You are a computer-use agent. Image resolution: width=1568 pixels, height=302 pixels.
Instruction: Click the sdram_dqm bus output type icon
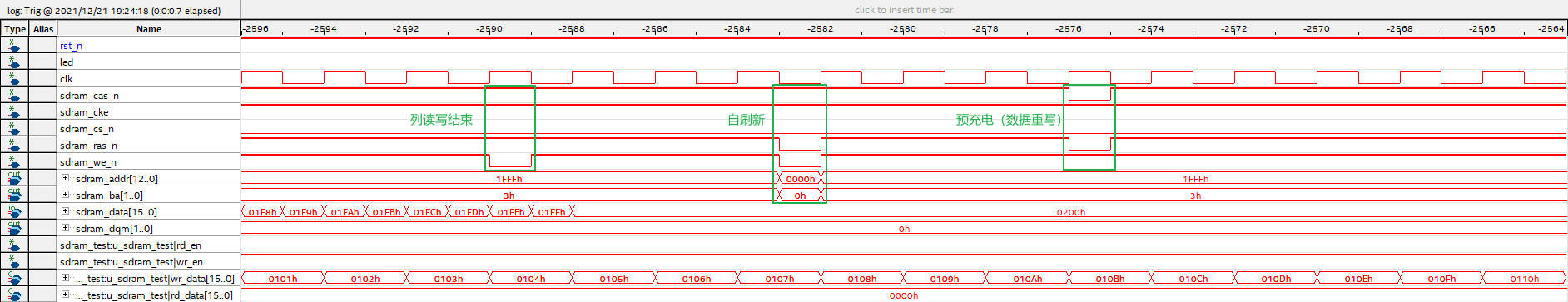pyautogui.click(x=14, y=229)
